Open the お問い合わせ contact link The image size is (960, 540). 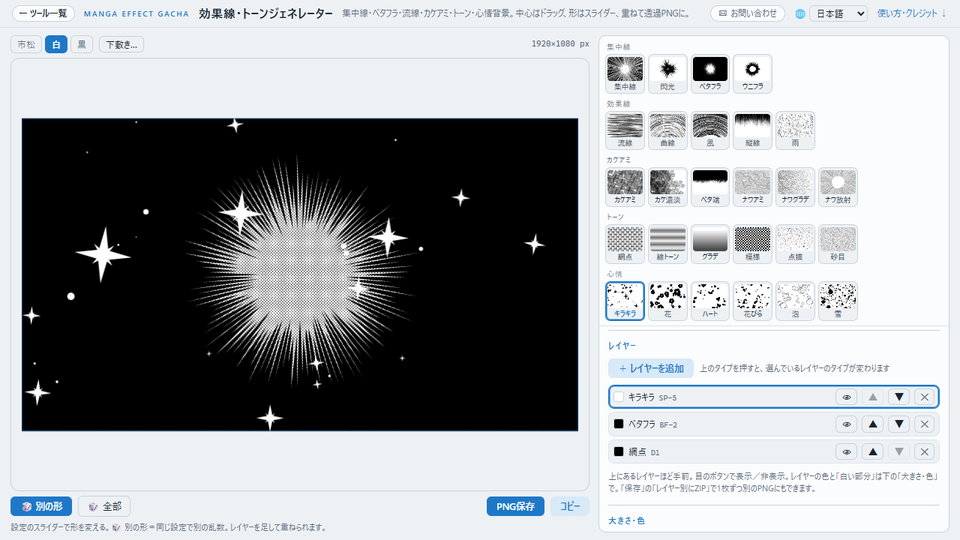pos(748,13)
